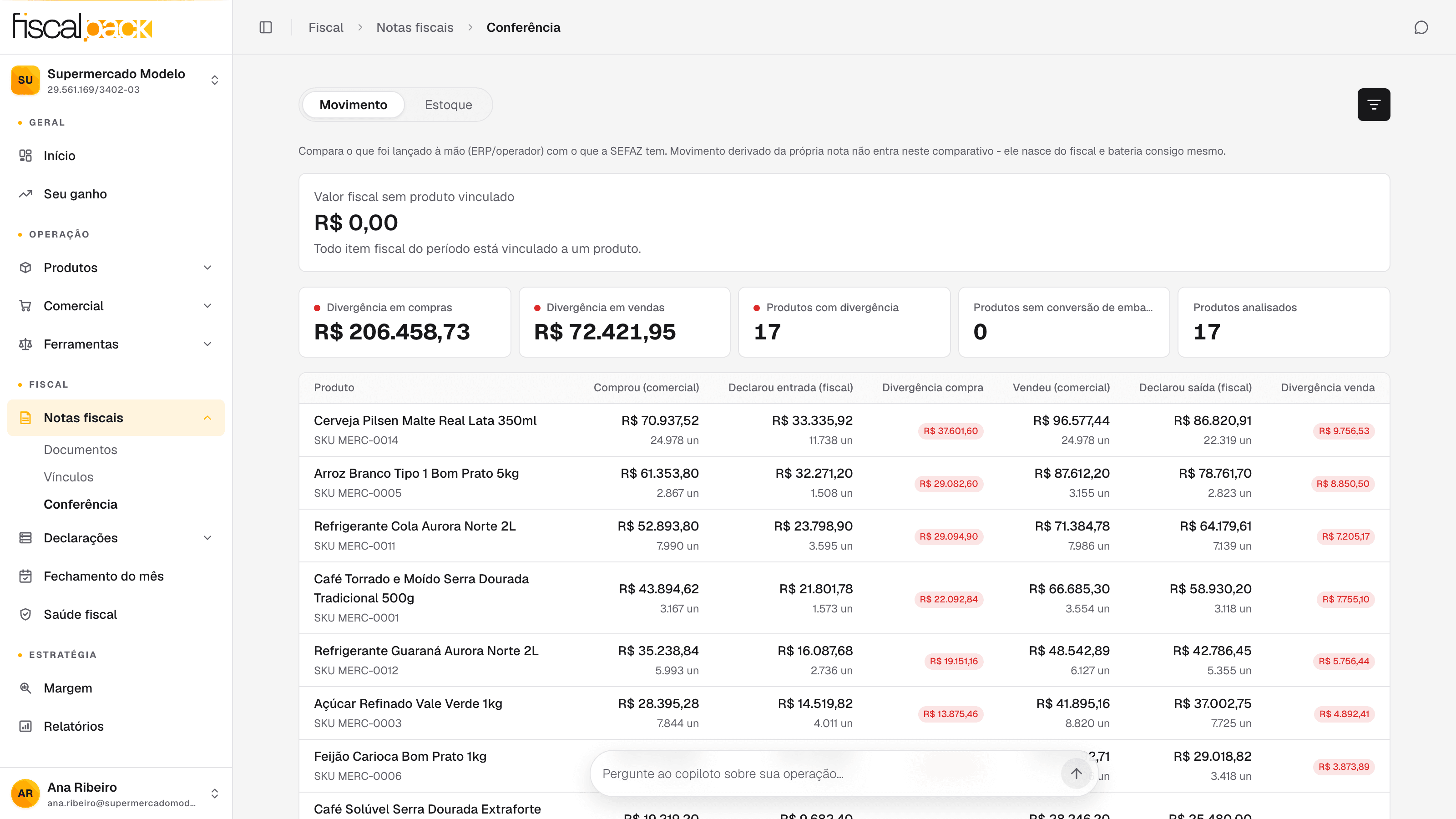Click the Produtos box icon

[25, 268]
